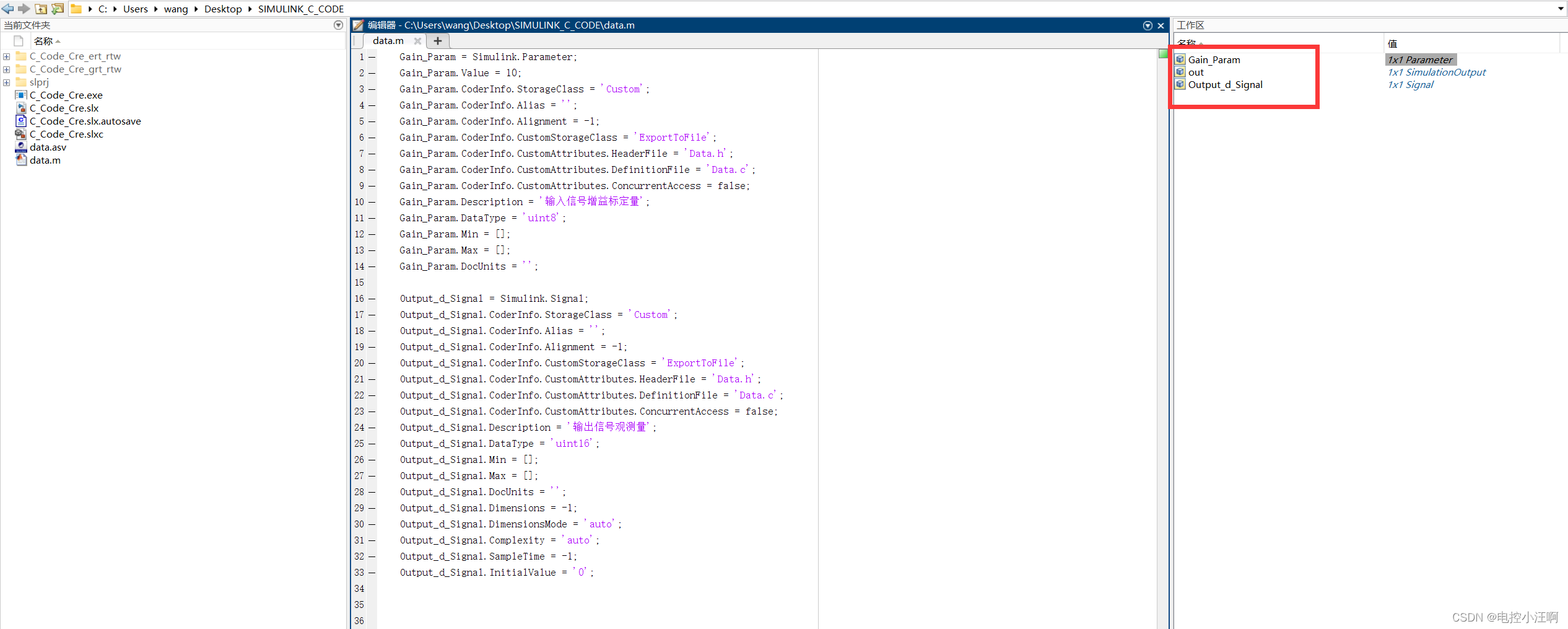Viewport: 1568px width, 629px height.
Task: Click the green code analyzer indicator
Action: 1163,54
